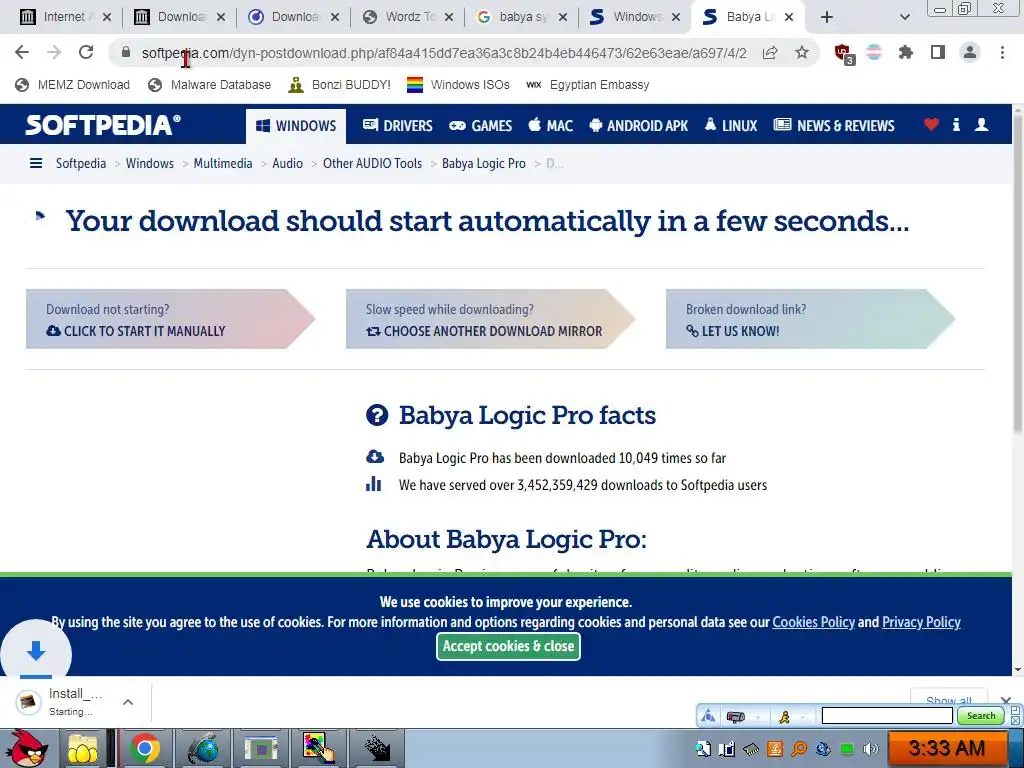Open the Softpedia user account icon
This screenshot has height=768, width=1024.
[x=981, y=125]
